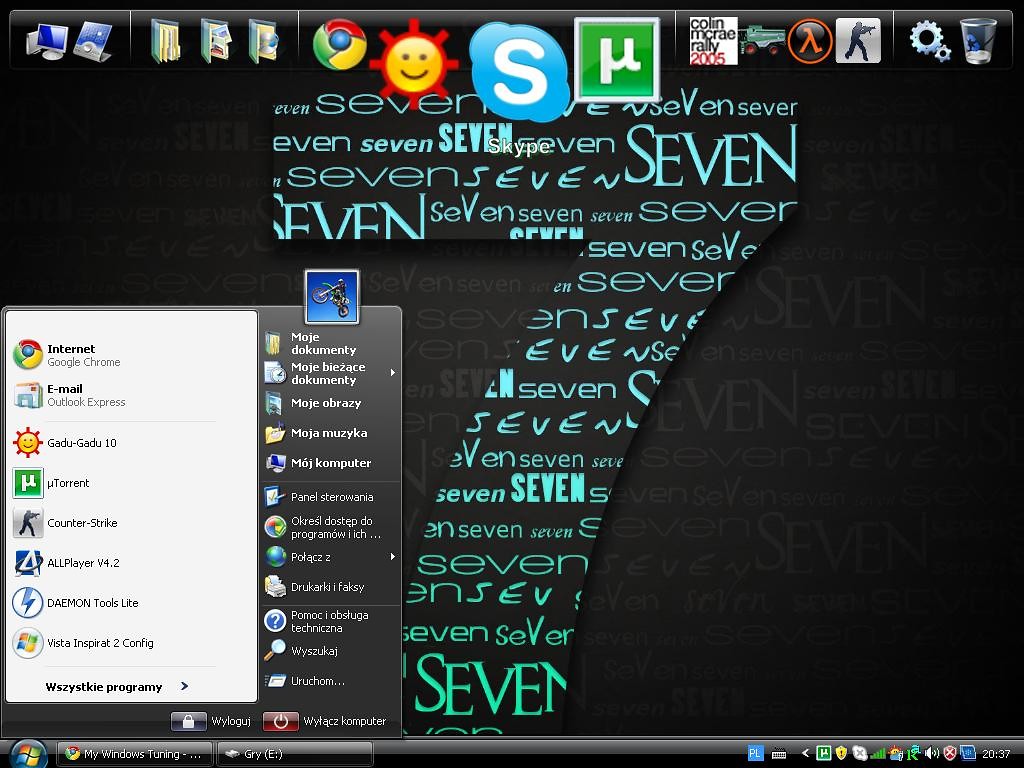Click the blue window tray icon beside the clock
The height and width of the screenshot is (768, 1024).
click(x=968, y=754)
